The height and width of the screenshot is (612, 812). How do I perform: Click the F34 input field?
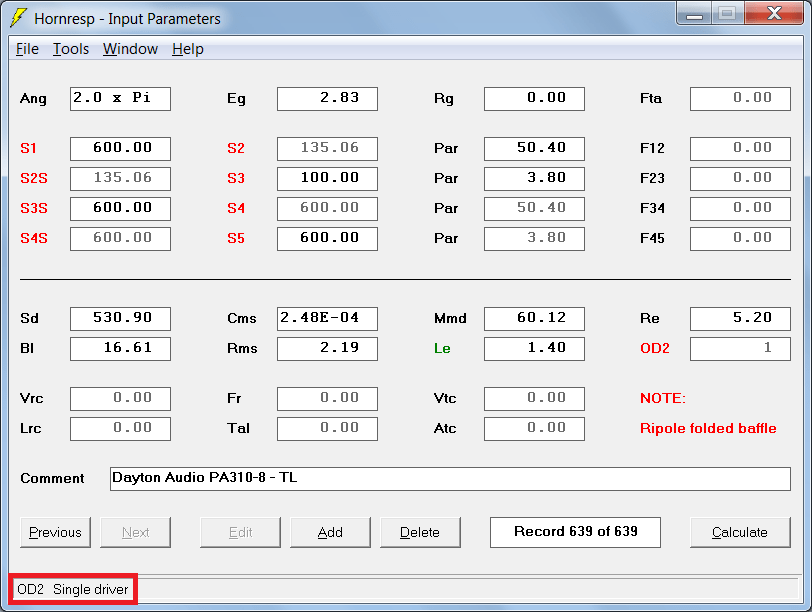(741, 209)
